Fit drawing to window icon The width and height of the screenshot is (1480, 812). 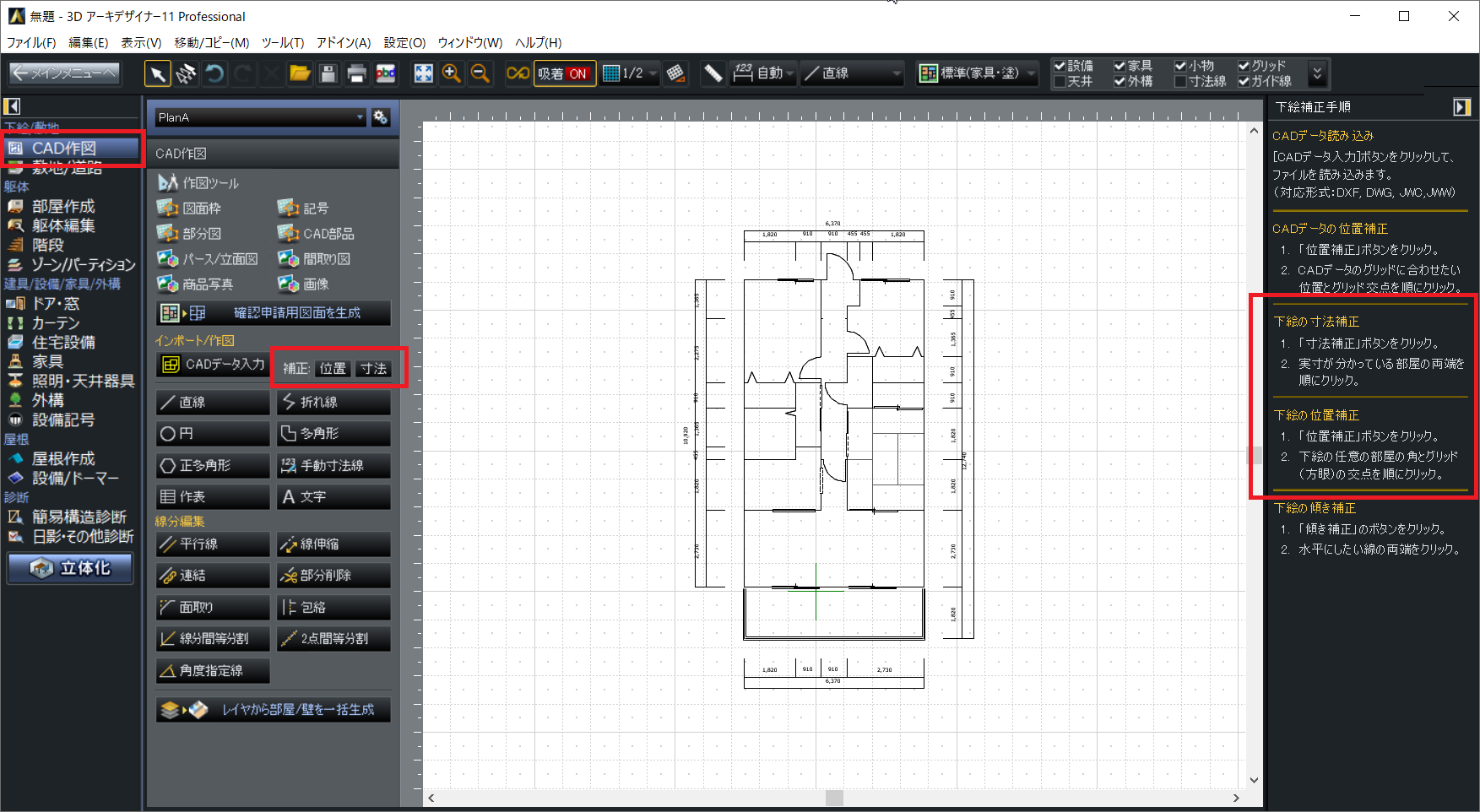423,74
